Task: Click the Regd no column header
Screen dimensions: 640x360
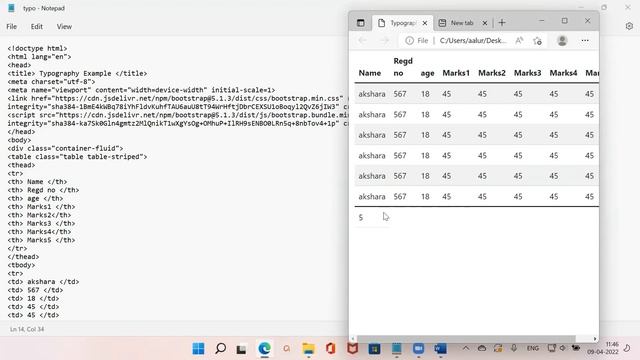Action: coord(403,67)
